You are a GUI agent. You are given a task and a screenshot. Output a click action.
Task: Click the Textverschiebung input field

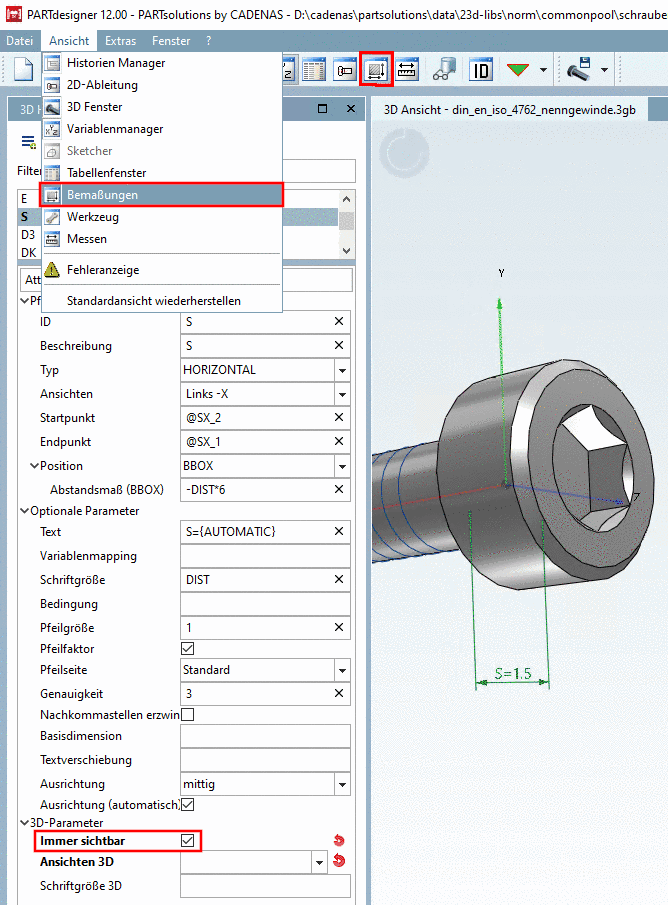coord(265,760)
